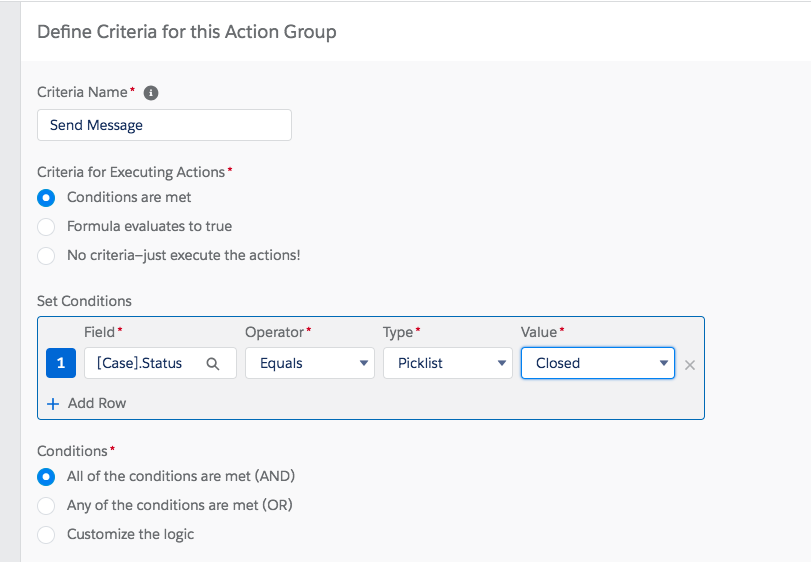Screen dimensions: 811x562
Task: Click the Add Row link
Action: (97, 403)
